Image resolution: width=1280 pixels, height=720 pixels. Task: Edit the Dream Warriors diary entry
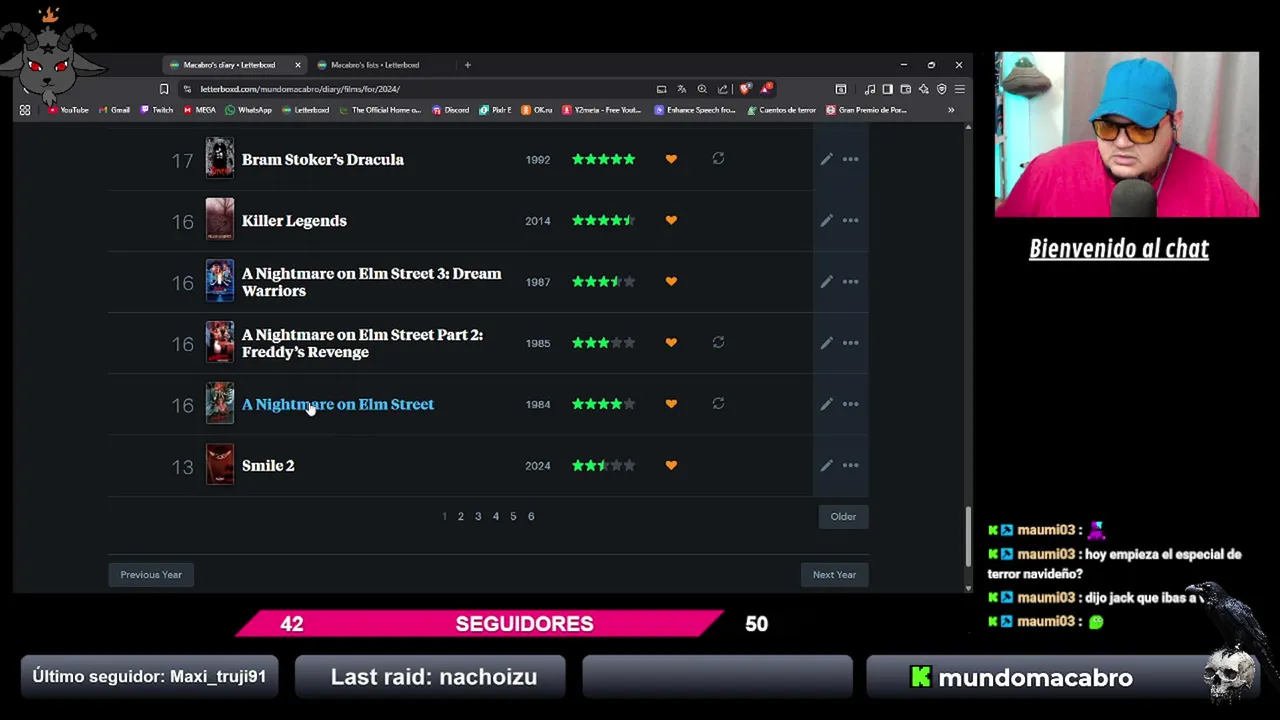click(x=826, y=282)
